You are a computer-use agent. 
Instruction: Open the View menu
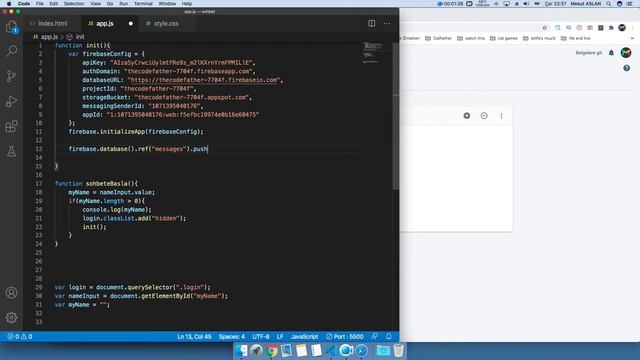point(96,4)
